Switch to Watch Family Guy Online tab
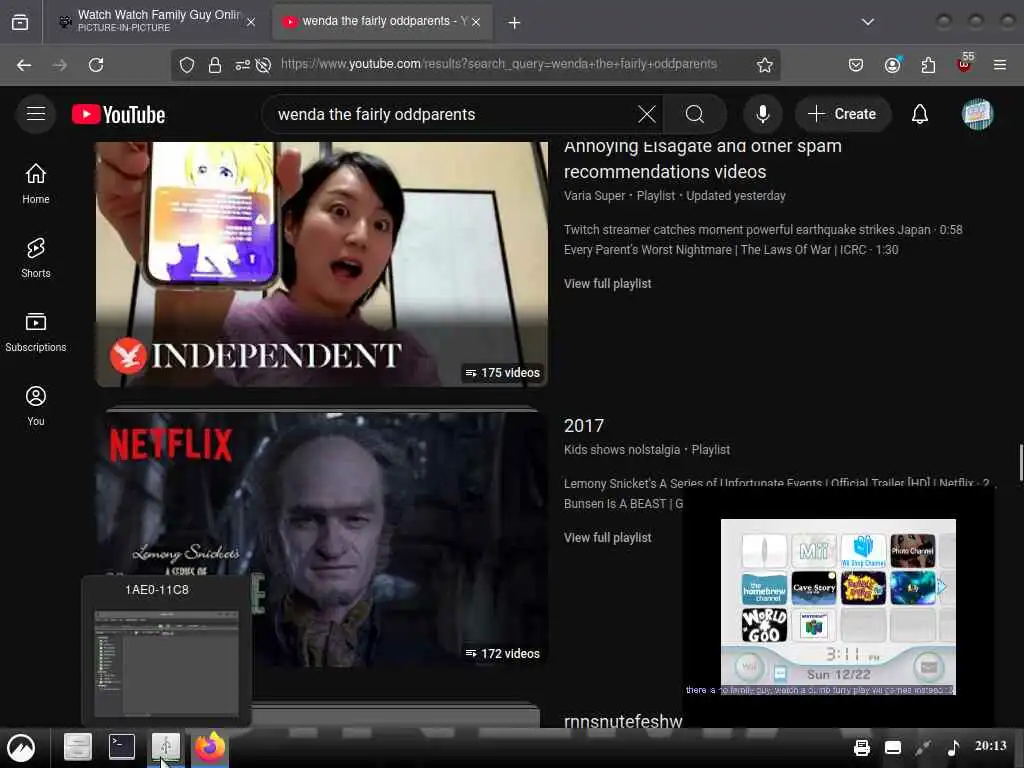1024x768 pixels. point(157,21)
